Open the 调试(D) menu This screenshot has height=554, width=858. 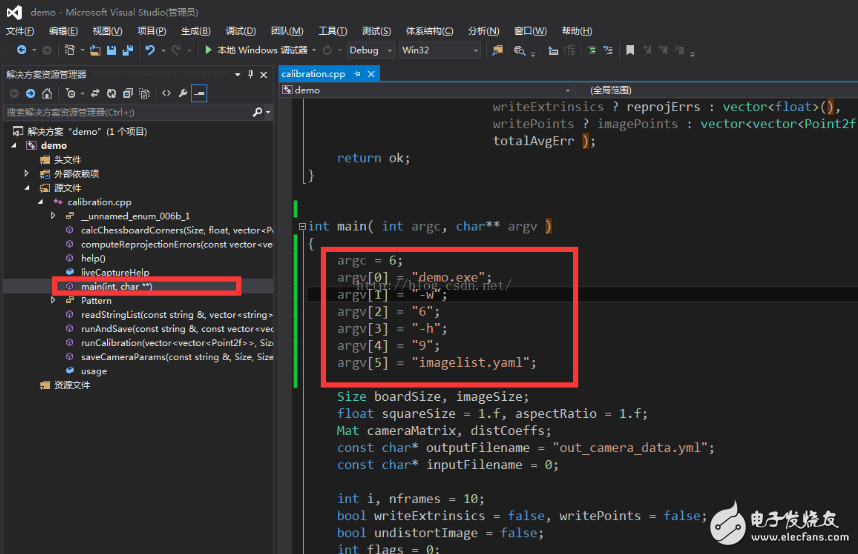(240, 31)
